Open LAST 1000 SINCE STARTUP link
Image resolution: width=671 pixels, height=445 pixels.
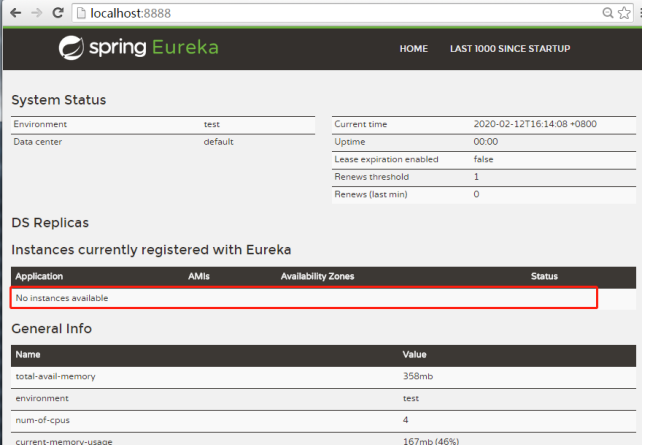click(510, 49)
